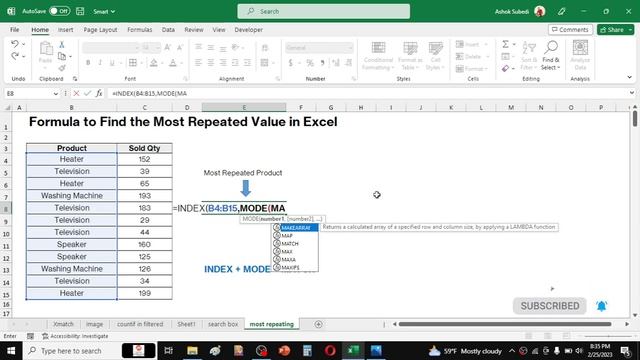
Task: Open Find & Select menu
Action: click(551, 56)
